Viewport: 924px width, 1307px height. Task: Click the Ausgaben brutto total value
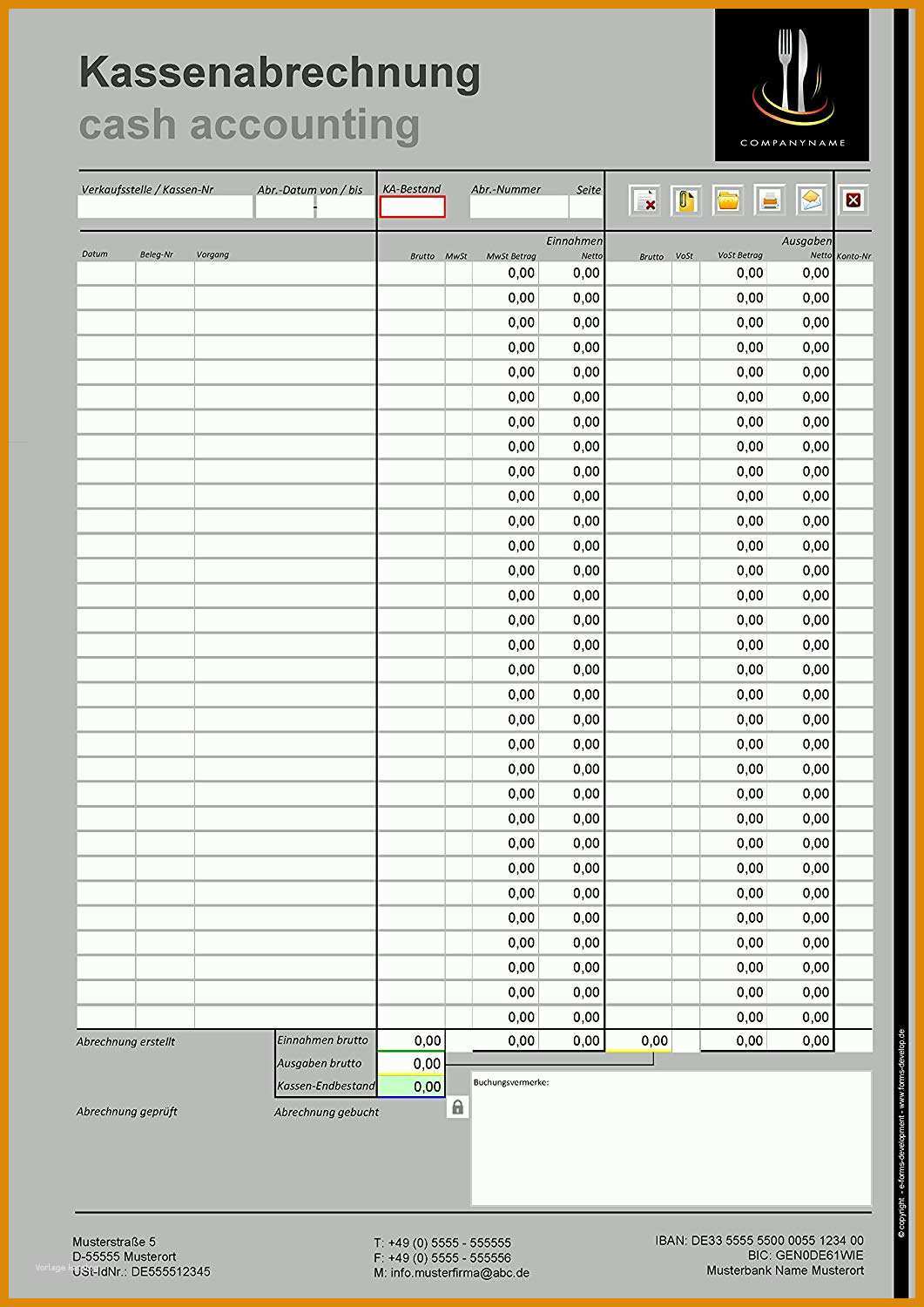pos(411,1063)
